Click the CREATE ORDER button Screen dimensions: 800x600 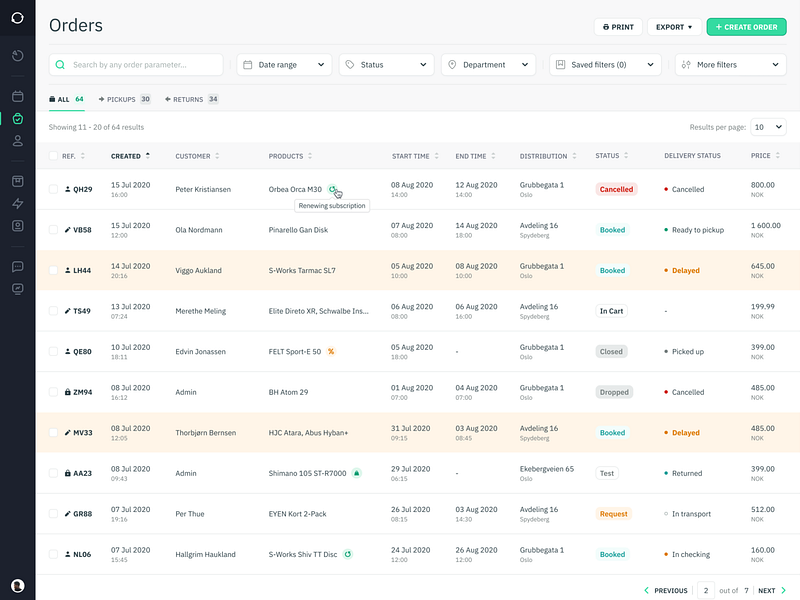click(x=746, y=27)
